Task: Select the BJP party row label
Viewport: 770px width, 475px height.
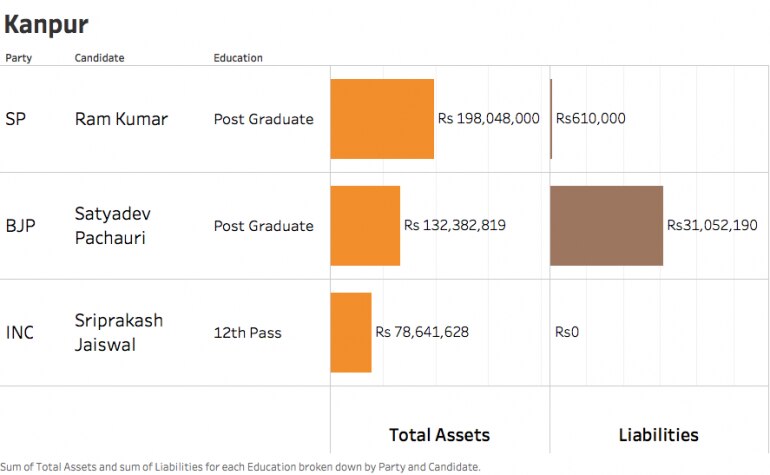Action: coord(20,226)
